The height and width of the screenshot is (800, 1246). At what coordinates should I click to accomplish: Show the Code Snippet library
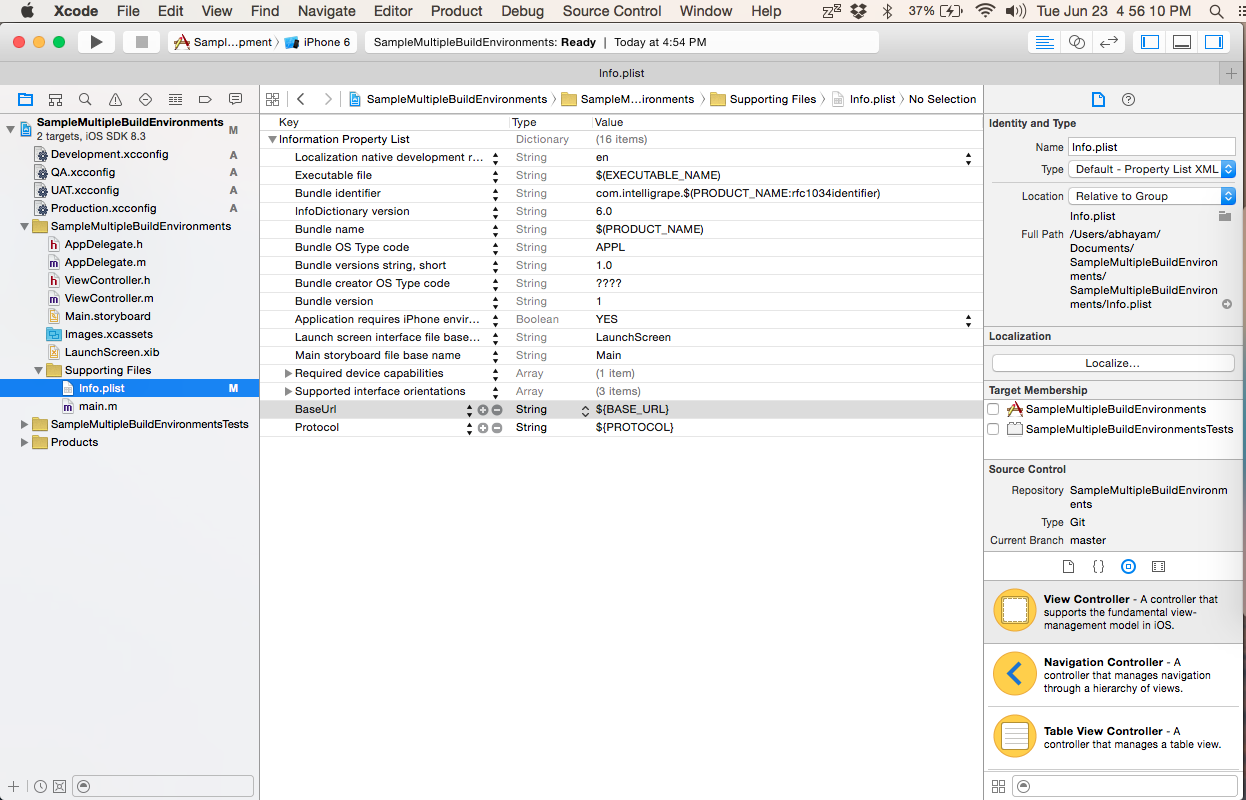click(1098, 566)
